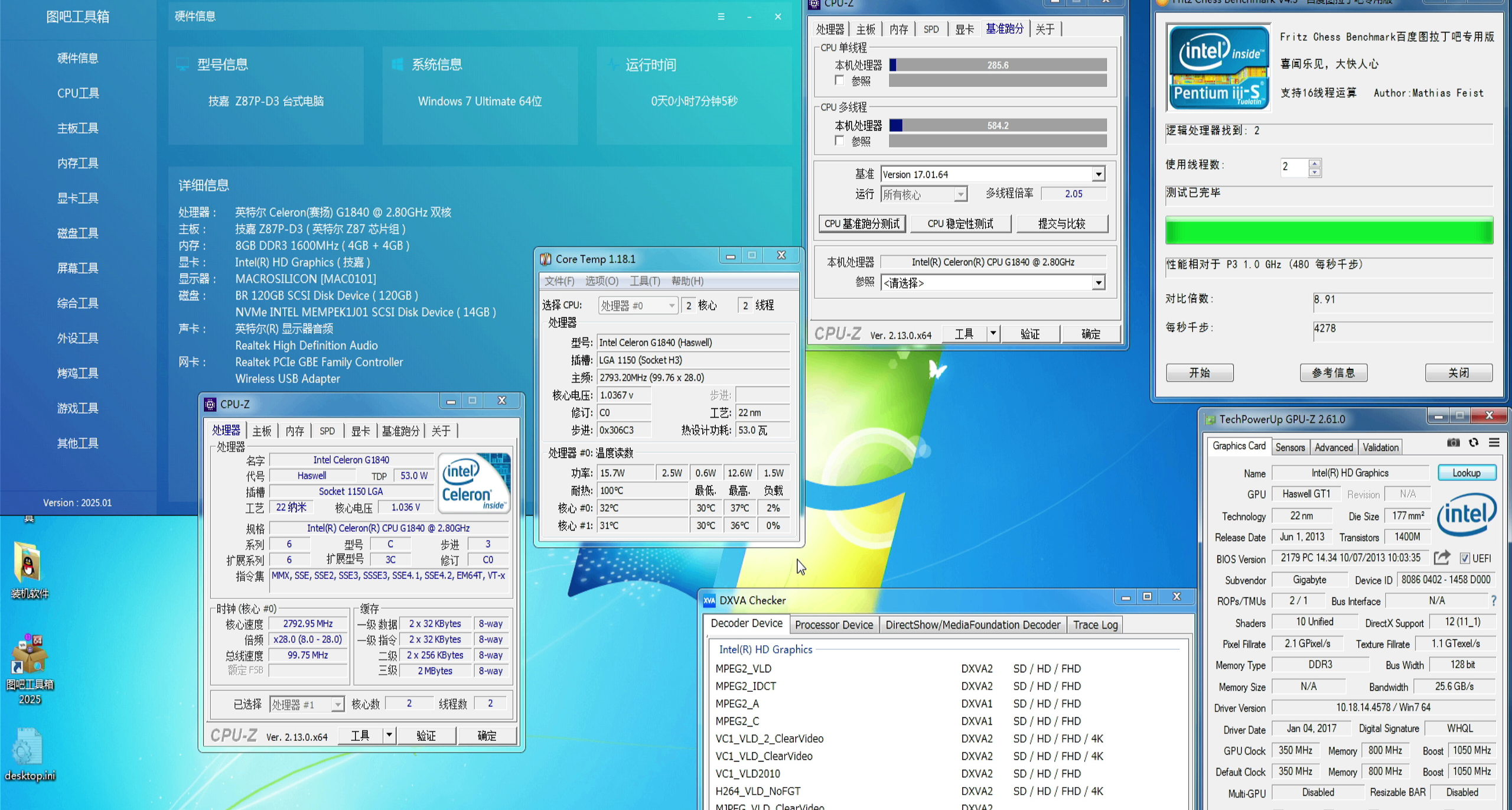Enable 参照 checkbox under CPU 多线程
The width and height of the screenshot is (1512, 810).
coord(839,141)
